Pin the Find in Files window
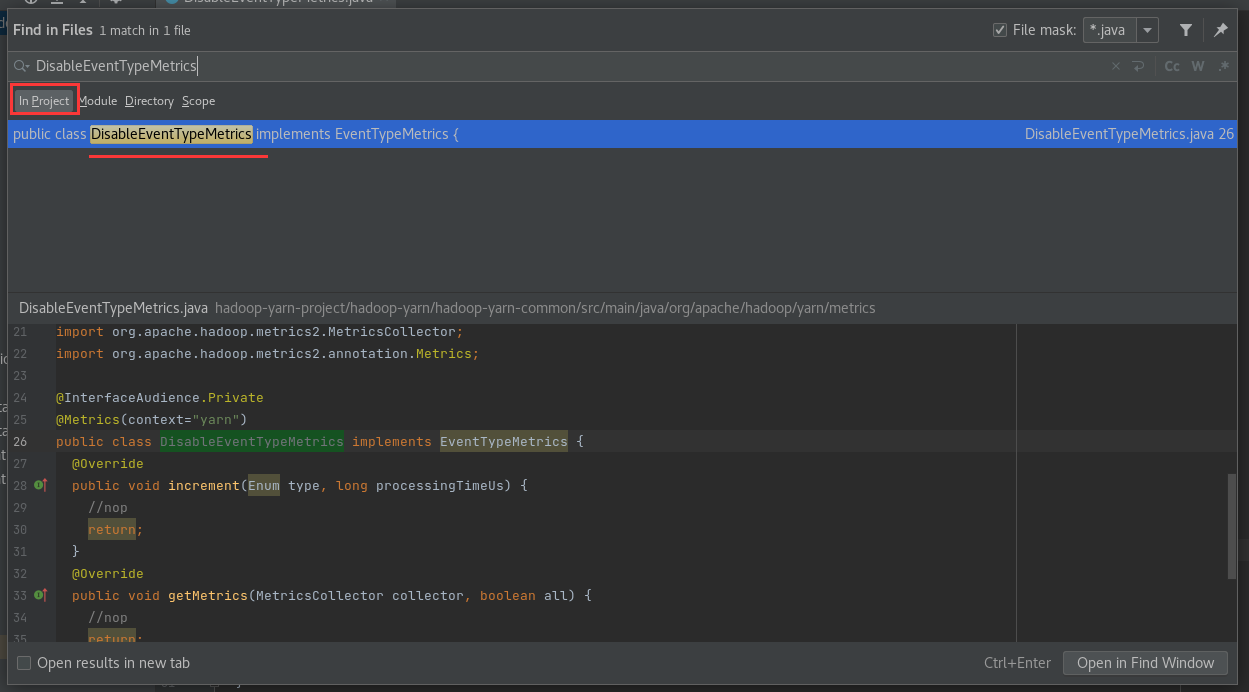 click(x=1221, y=30)
